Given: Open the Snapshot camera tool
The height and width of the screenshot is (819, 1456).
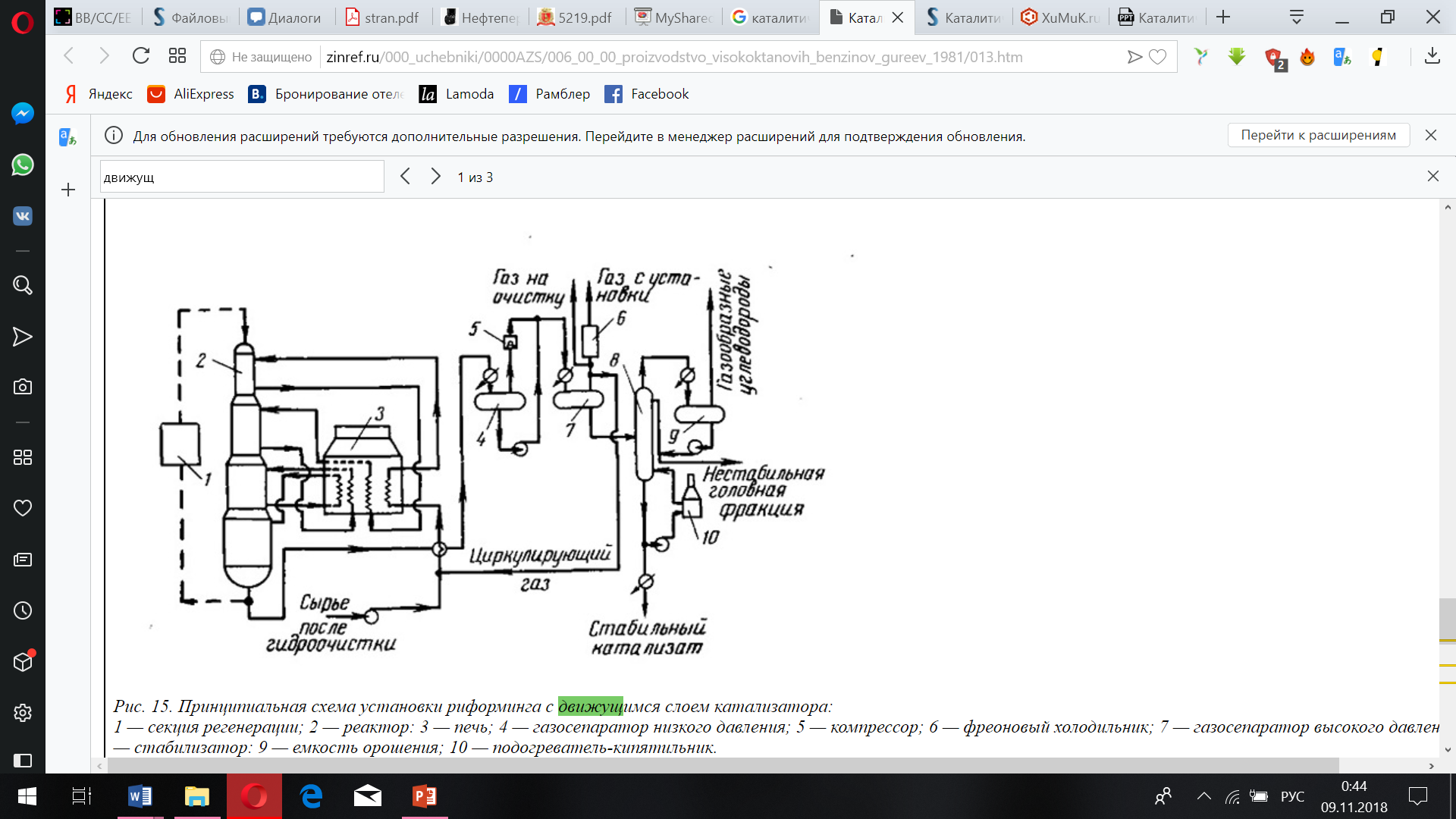Looking at the screenshot, I should pos(23,387).
